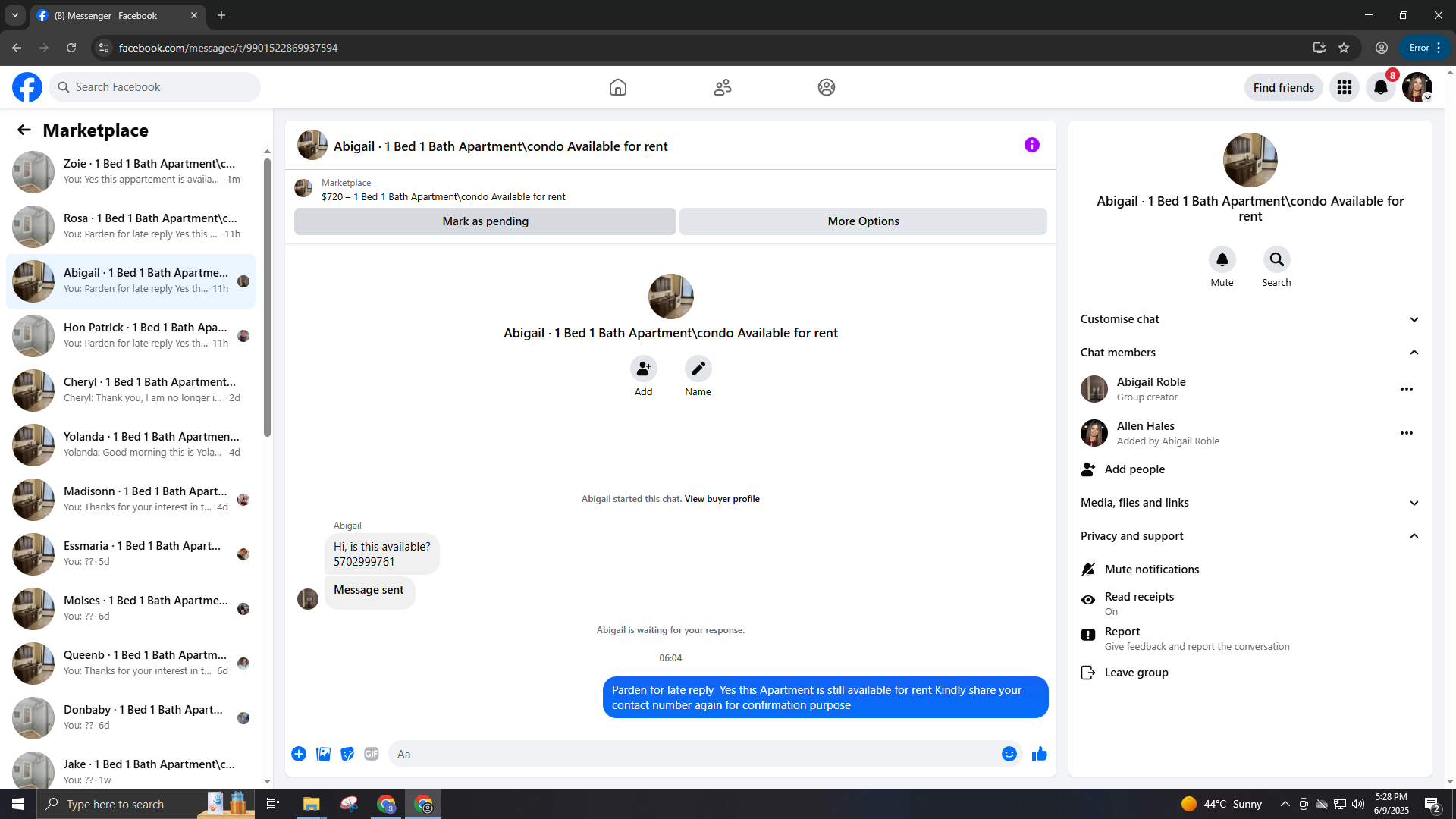Open Rosa's apartment conversation
This screenshot has width=1456, height=819.
coord(131,227)
